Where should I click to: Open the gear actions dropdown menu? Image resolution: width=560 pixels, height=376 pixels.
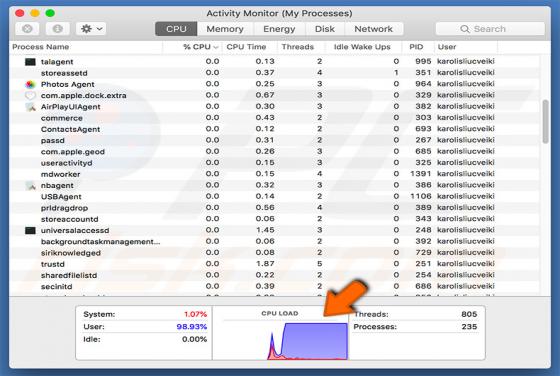[91, 29]
